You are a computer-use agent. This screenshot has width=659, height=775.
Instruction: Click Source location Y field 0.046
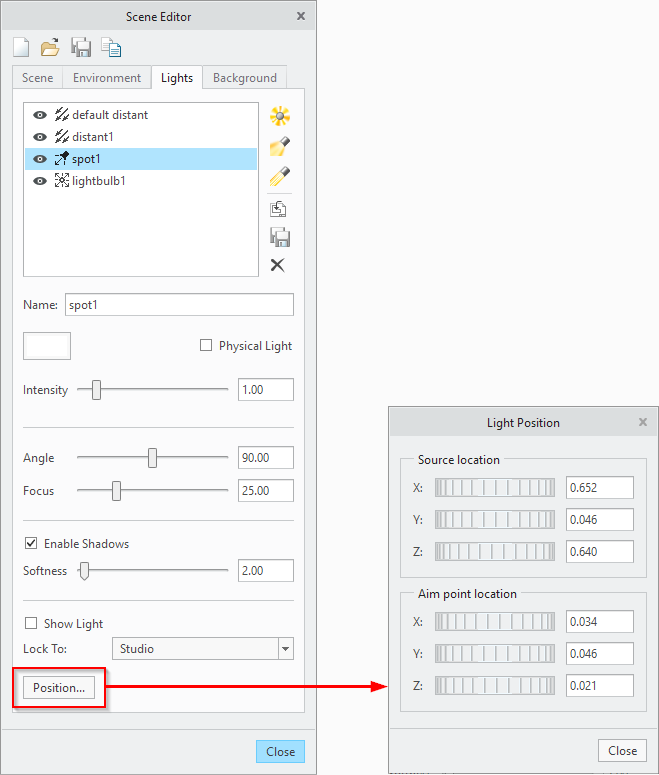(600, 519)
